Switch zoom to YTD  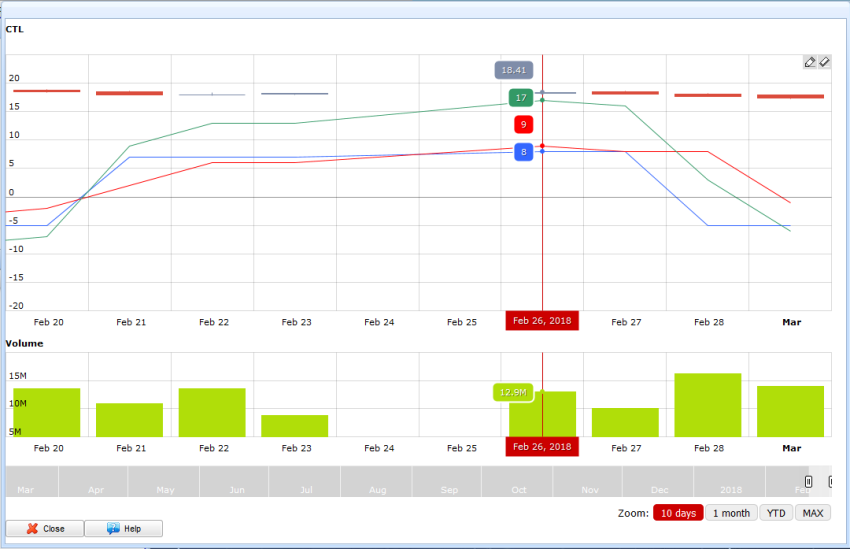pos(775,513)
